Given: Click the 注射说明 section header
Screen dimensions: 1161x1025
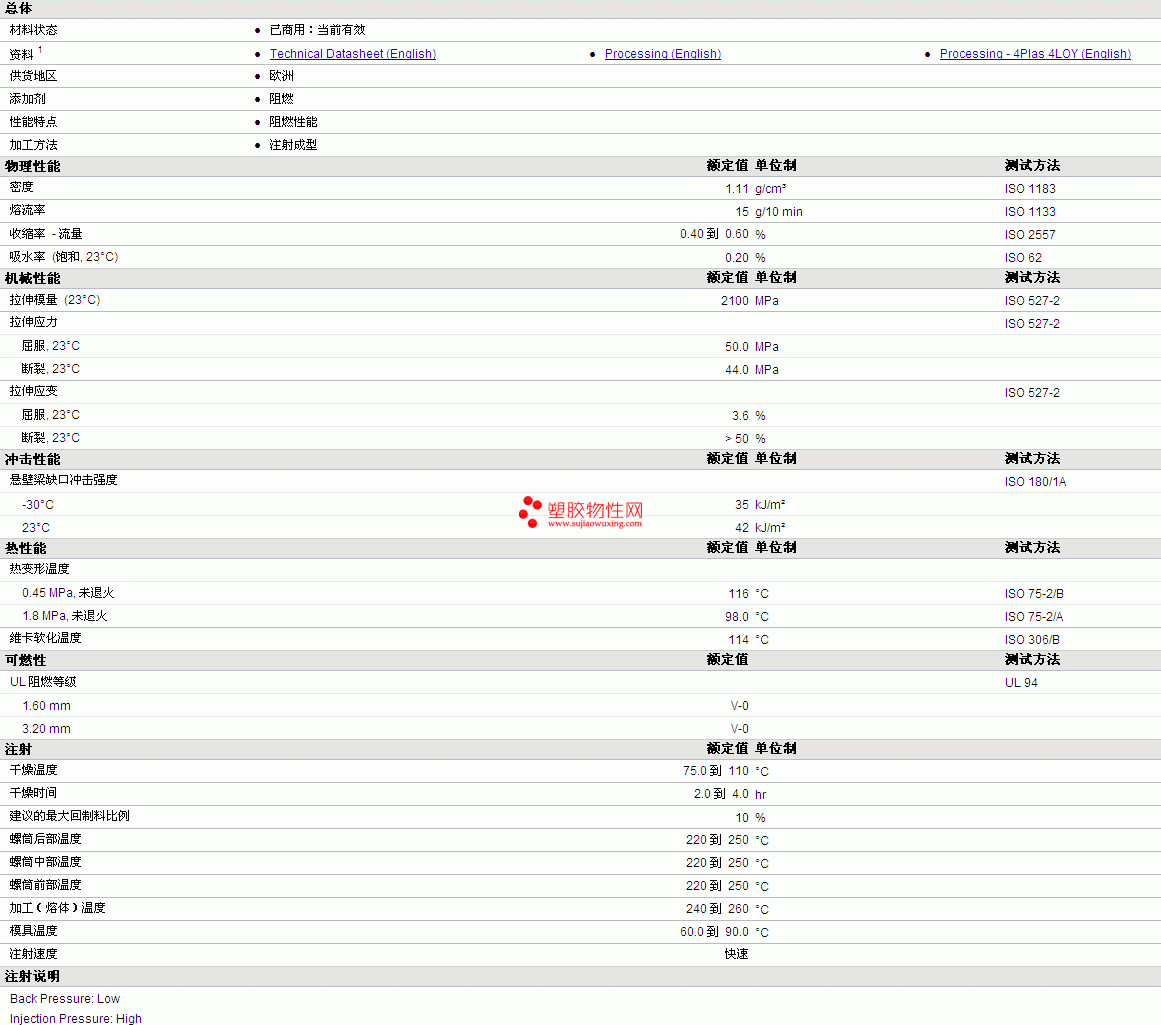Looking at the screenshot, I should 33,976.
